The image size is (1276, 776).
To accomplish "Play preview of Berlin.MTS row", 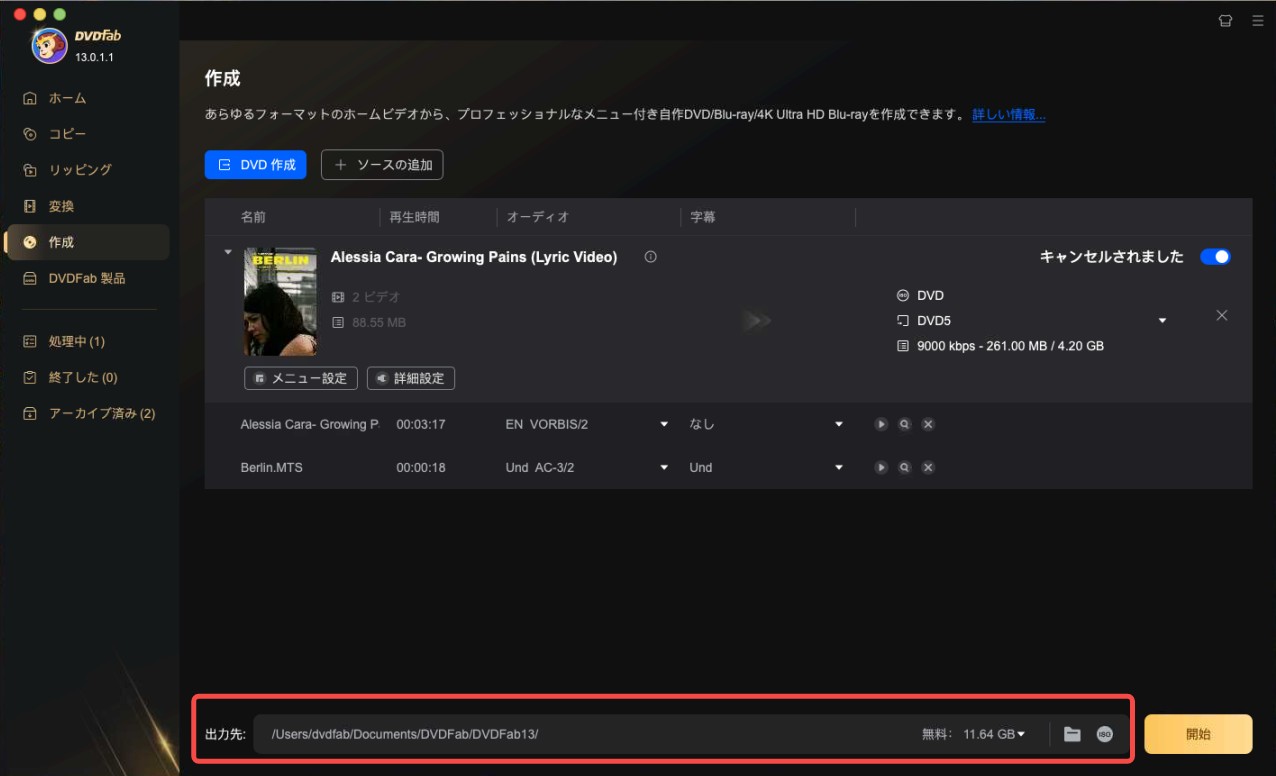I will pos(881,467).
